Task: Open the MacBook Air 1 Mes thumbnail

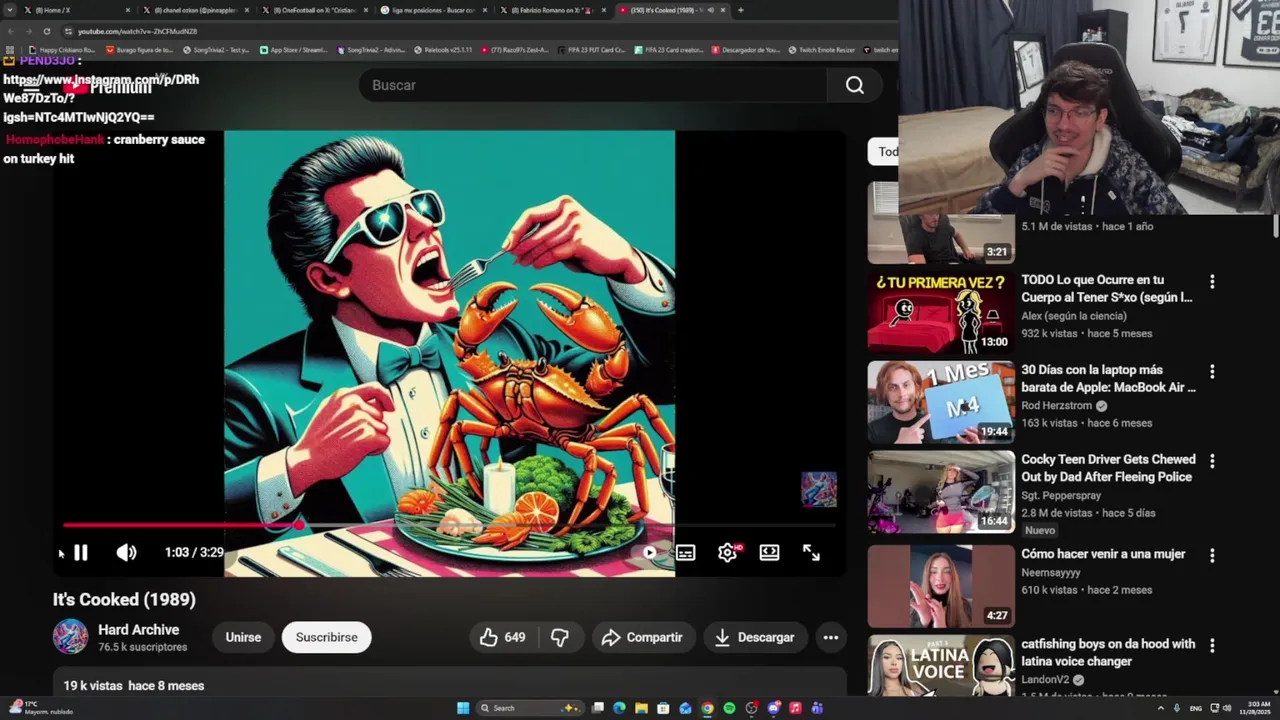Action: click(941, 402)
